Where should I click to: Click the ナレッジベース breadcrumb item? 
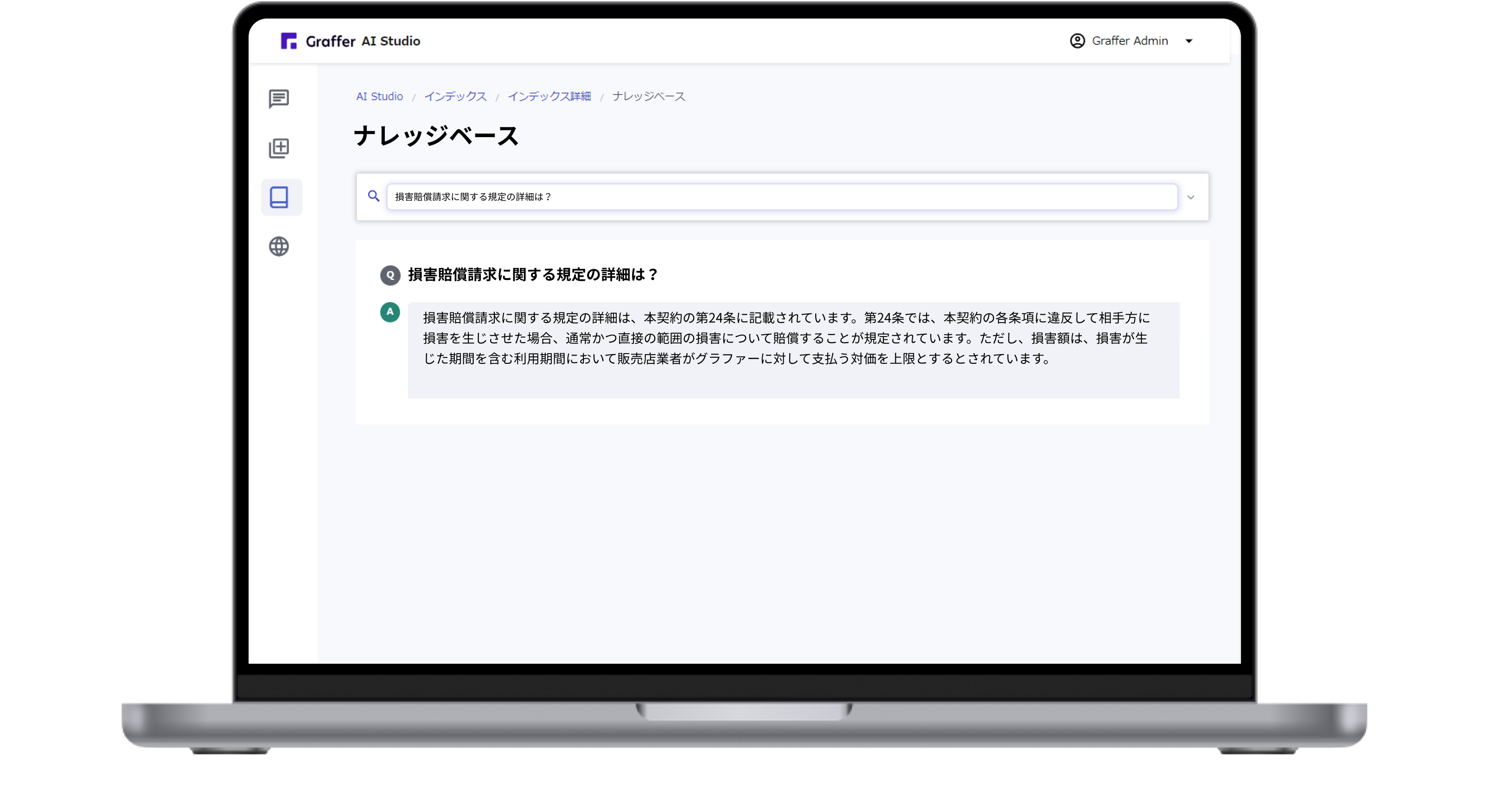pos(648,96)
